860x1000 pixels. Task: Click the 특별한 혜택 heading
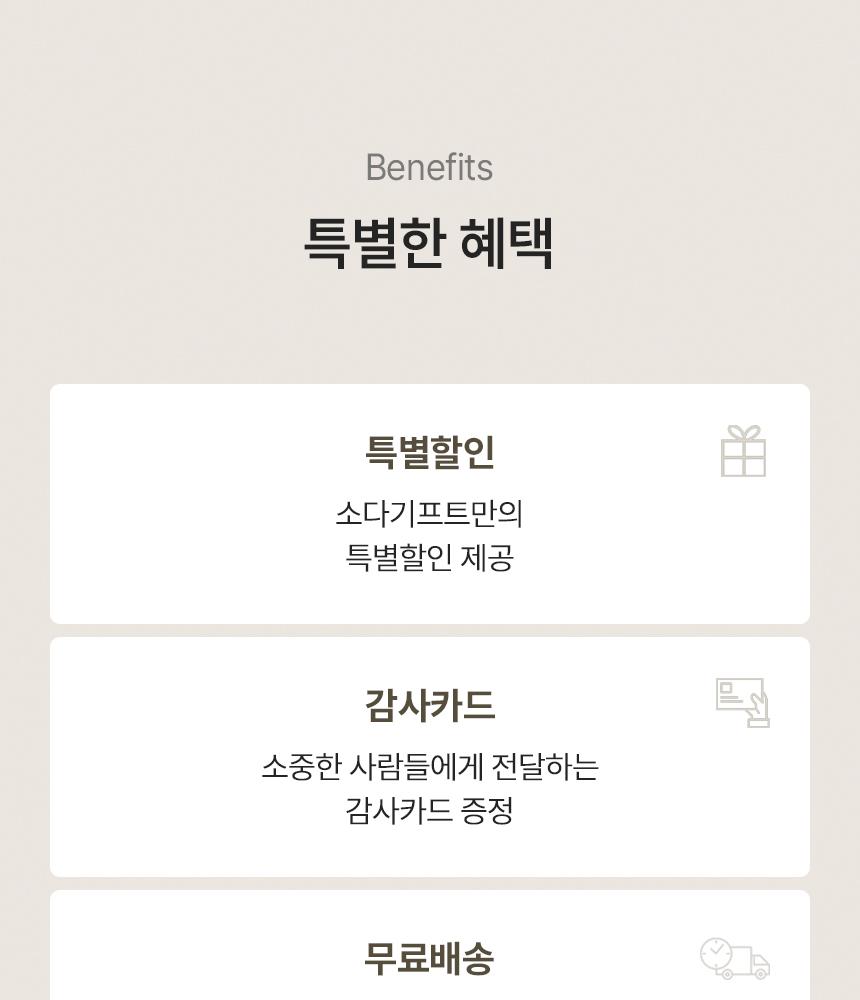(x=429, y=243)
